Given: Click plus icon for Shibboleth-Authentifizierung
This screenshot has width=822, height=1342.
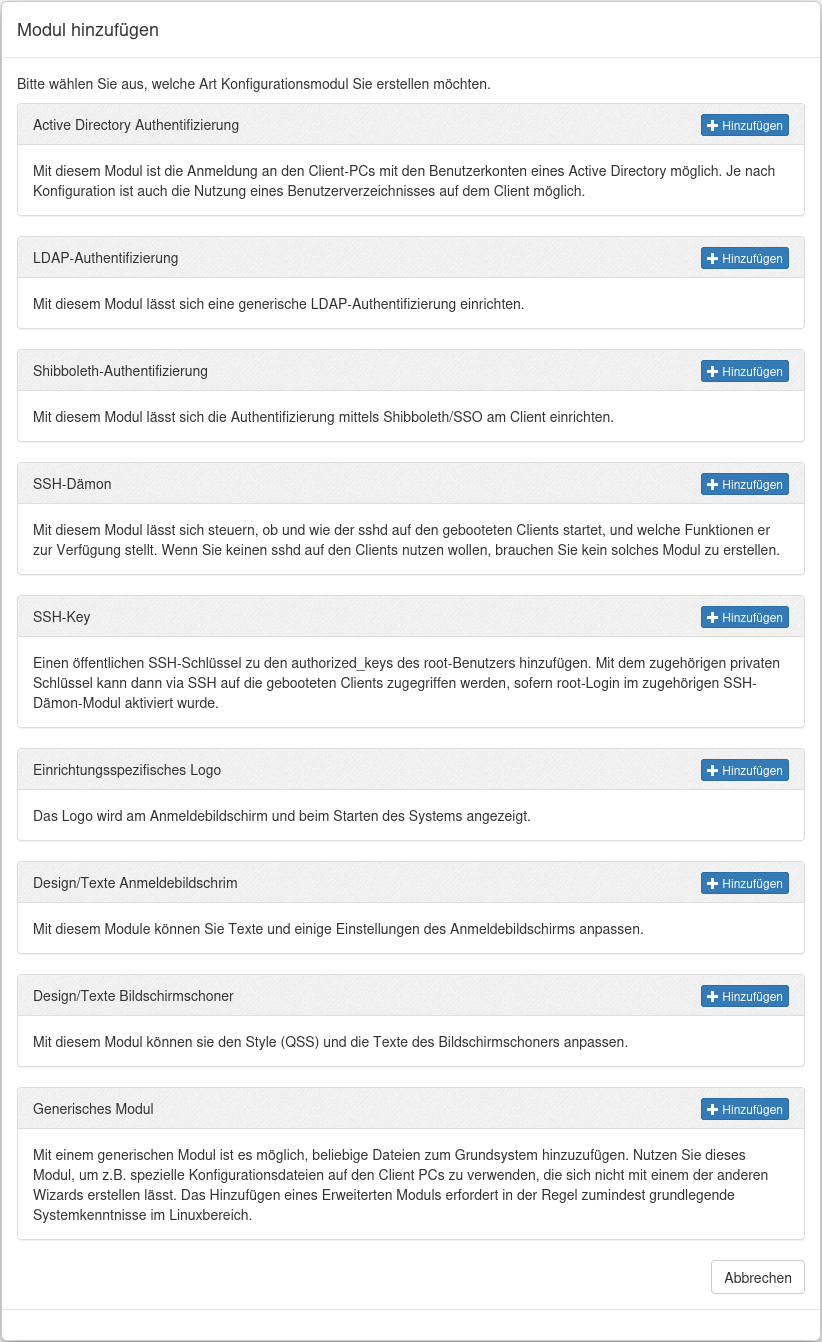Looking at the screenshot, I should coord(712,371).
